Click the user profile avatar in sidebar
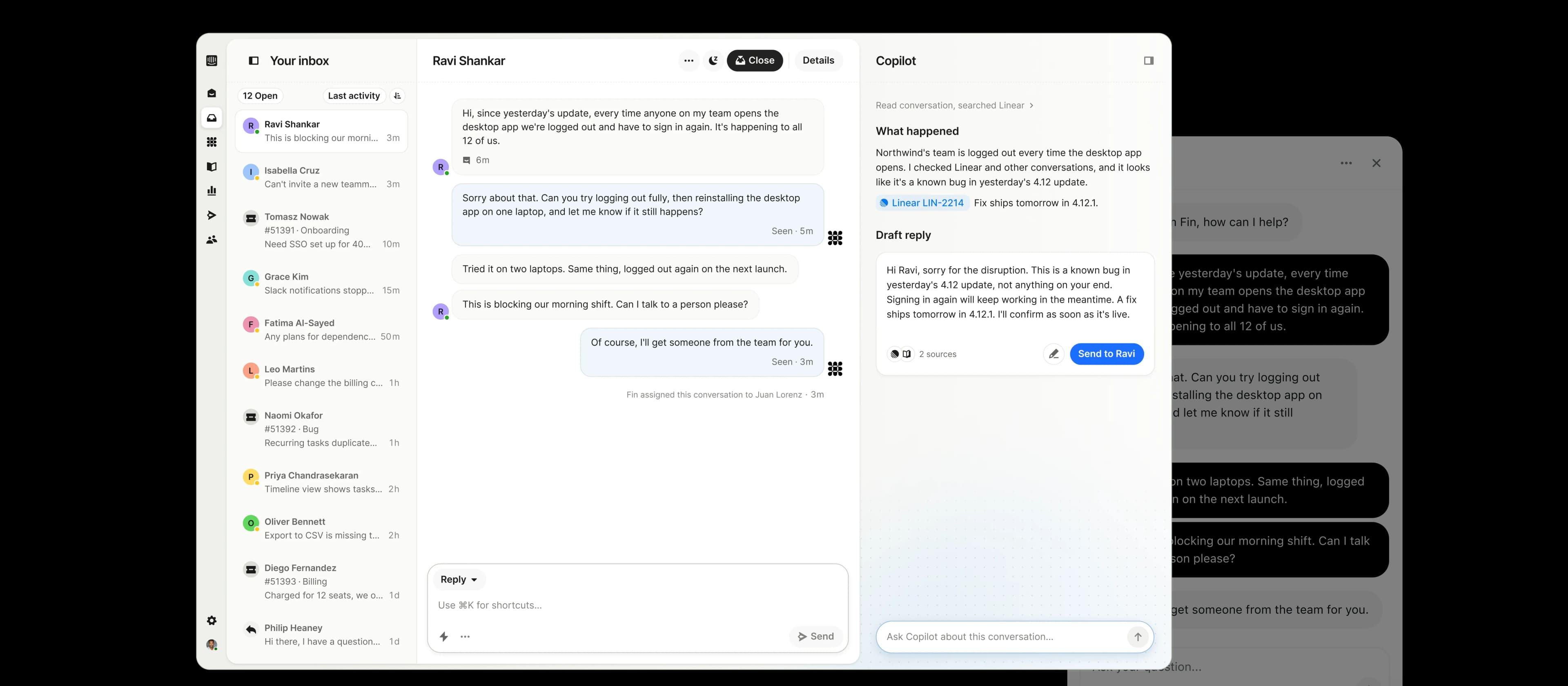This screenshot has height=686, width=1568. click(x=211, y=645)
